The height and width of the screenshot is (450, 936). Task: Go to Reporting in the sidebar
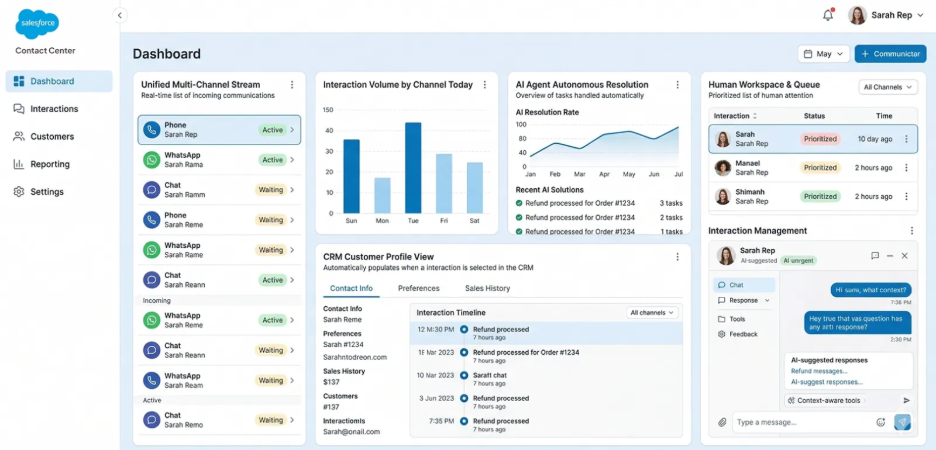point(49,164)
